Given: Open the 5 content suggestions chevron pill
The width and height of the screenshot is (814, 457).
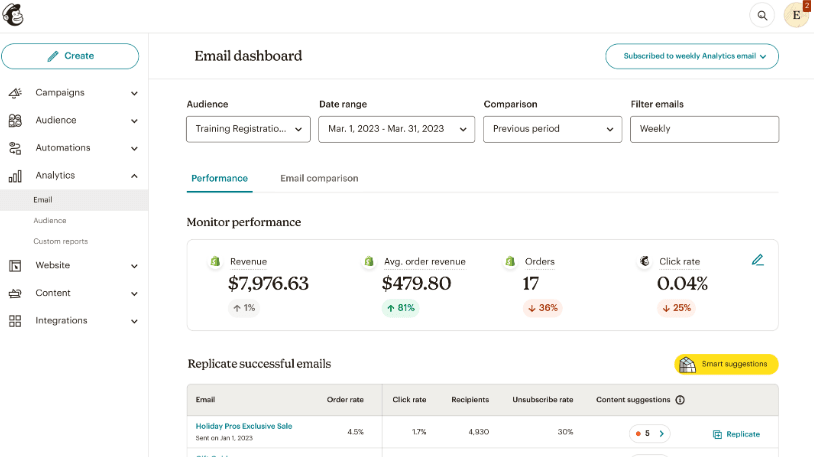Looking at the screenshot, I should point(649,434).
